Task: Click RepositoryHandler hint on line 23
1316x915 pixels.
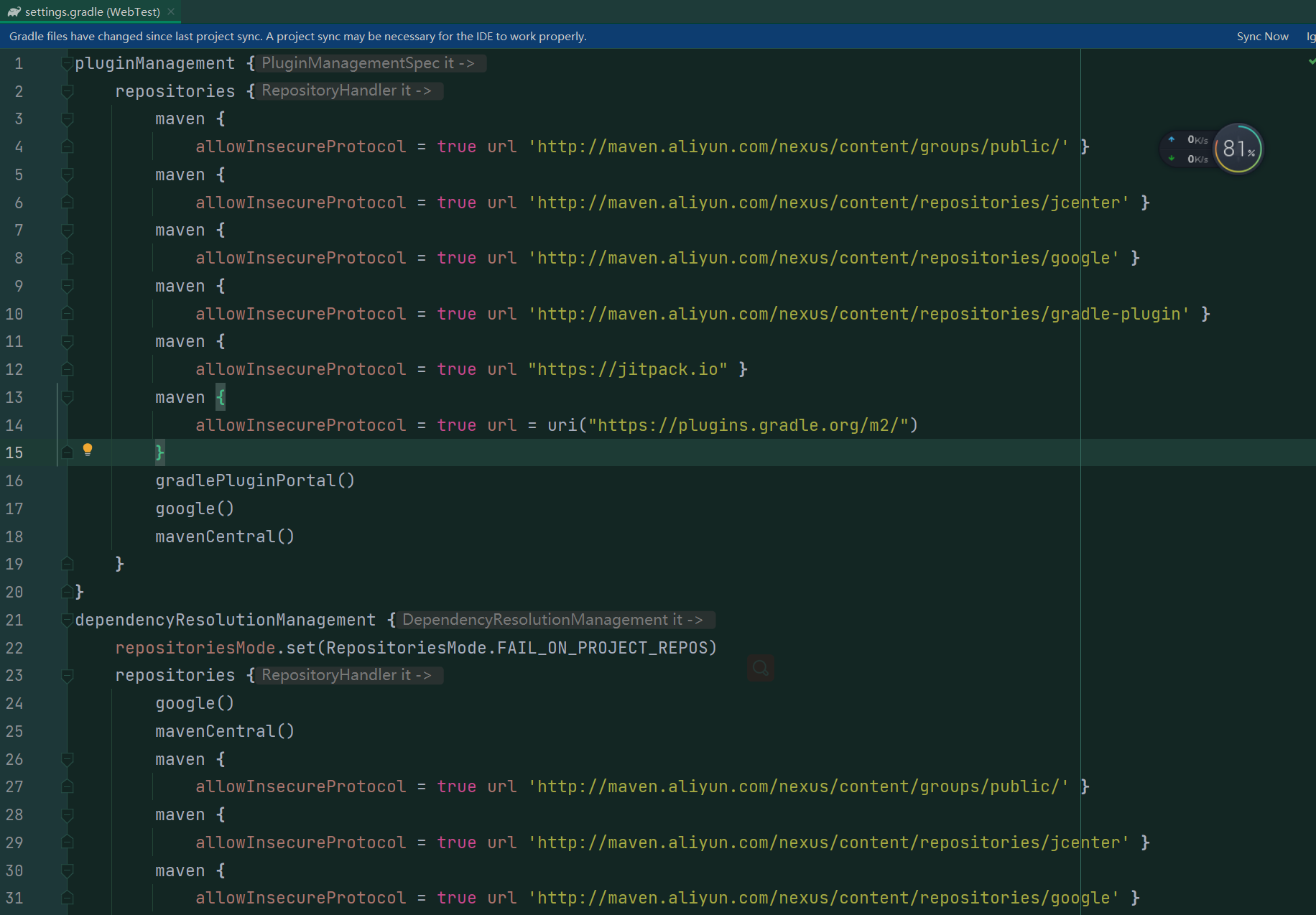Action: (350, 675)
